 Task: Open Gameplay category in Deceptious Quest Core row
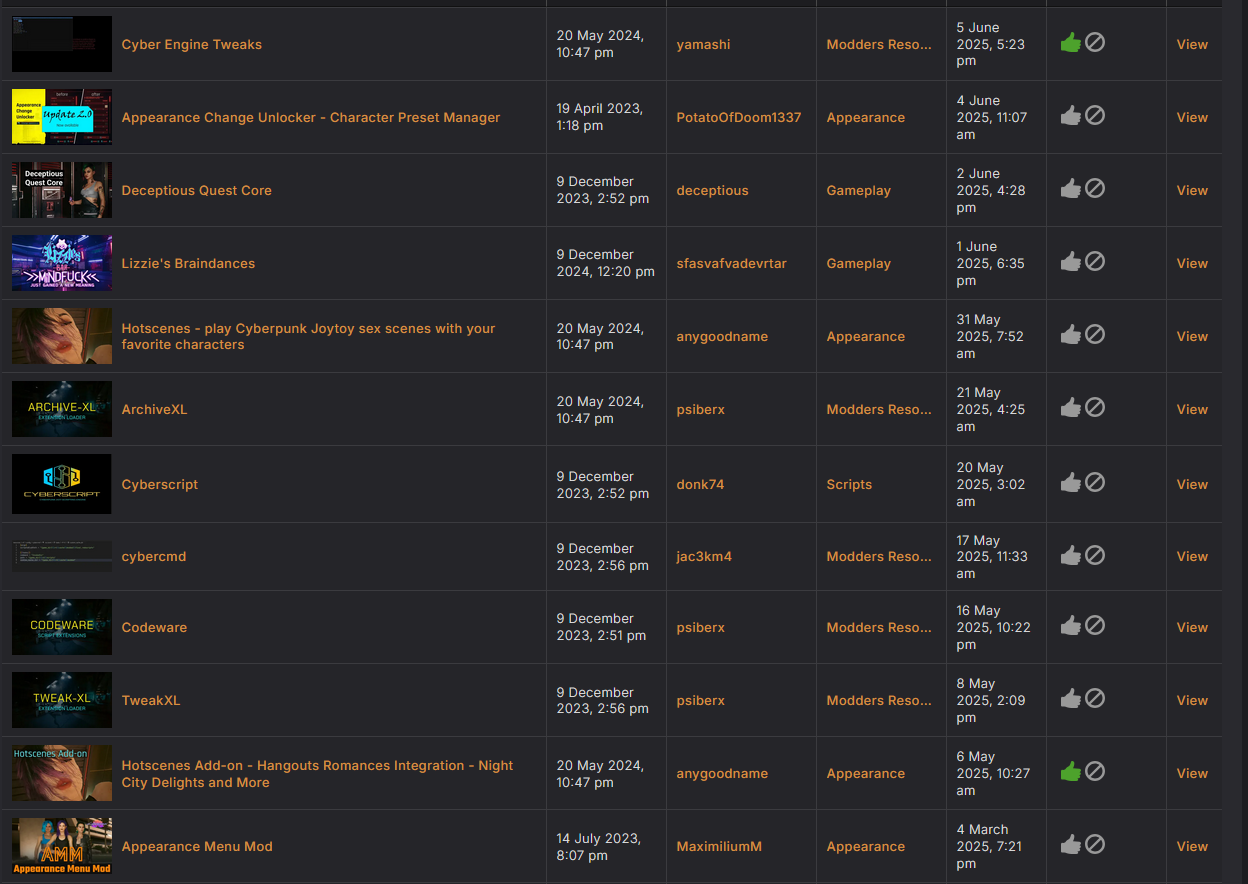tap(858, 190)
